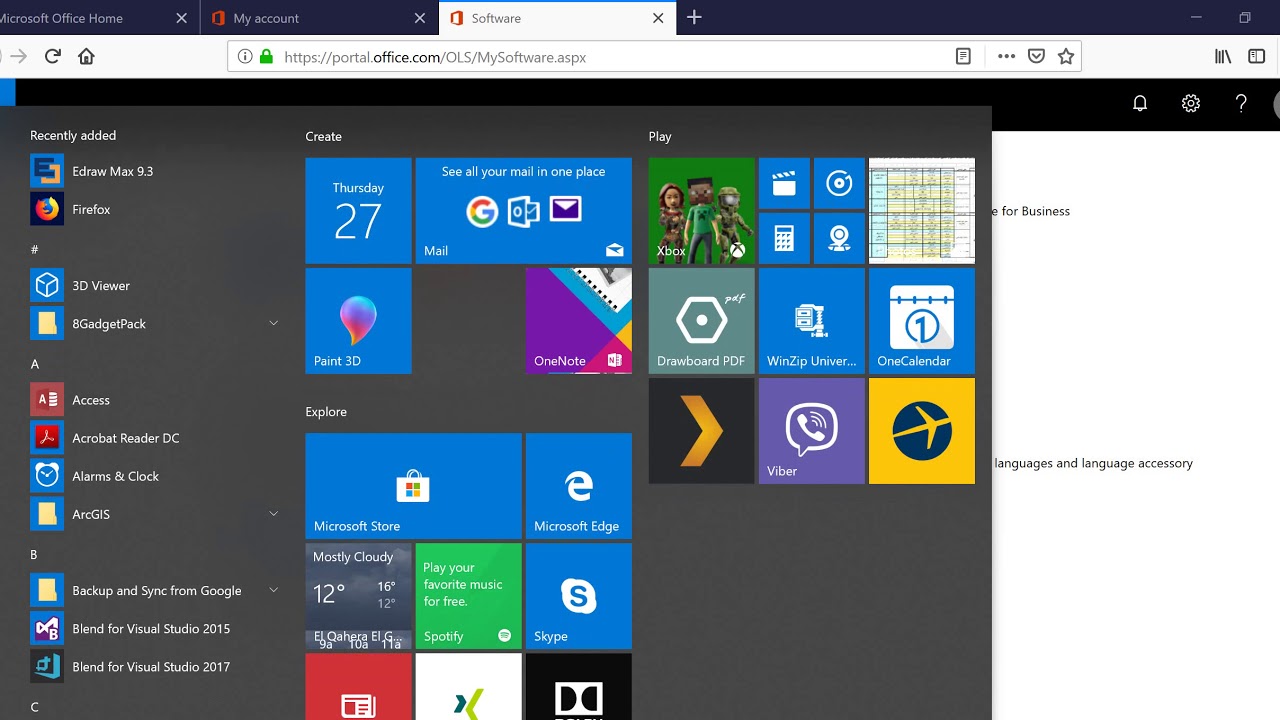Launch the OneNote tile
Viewport: 1280px width, 720px height.
[579, 321]
